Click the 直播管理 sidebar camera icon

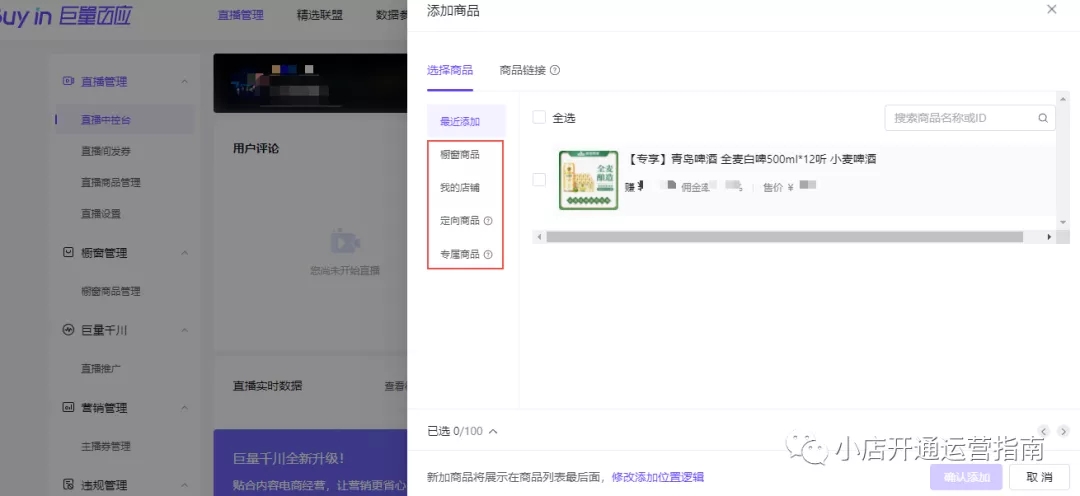coord(68,81)
